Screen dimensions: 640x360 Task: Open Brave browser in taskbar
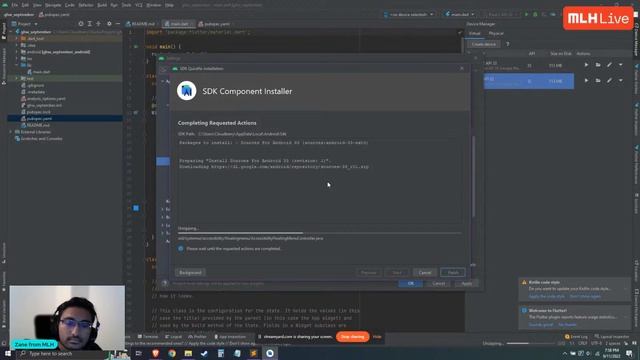pyautogui.click(x=156, y=353)
